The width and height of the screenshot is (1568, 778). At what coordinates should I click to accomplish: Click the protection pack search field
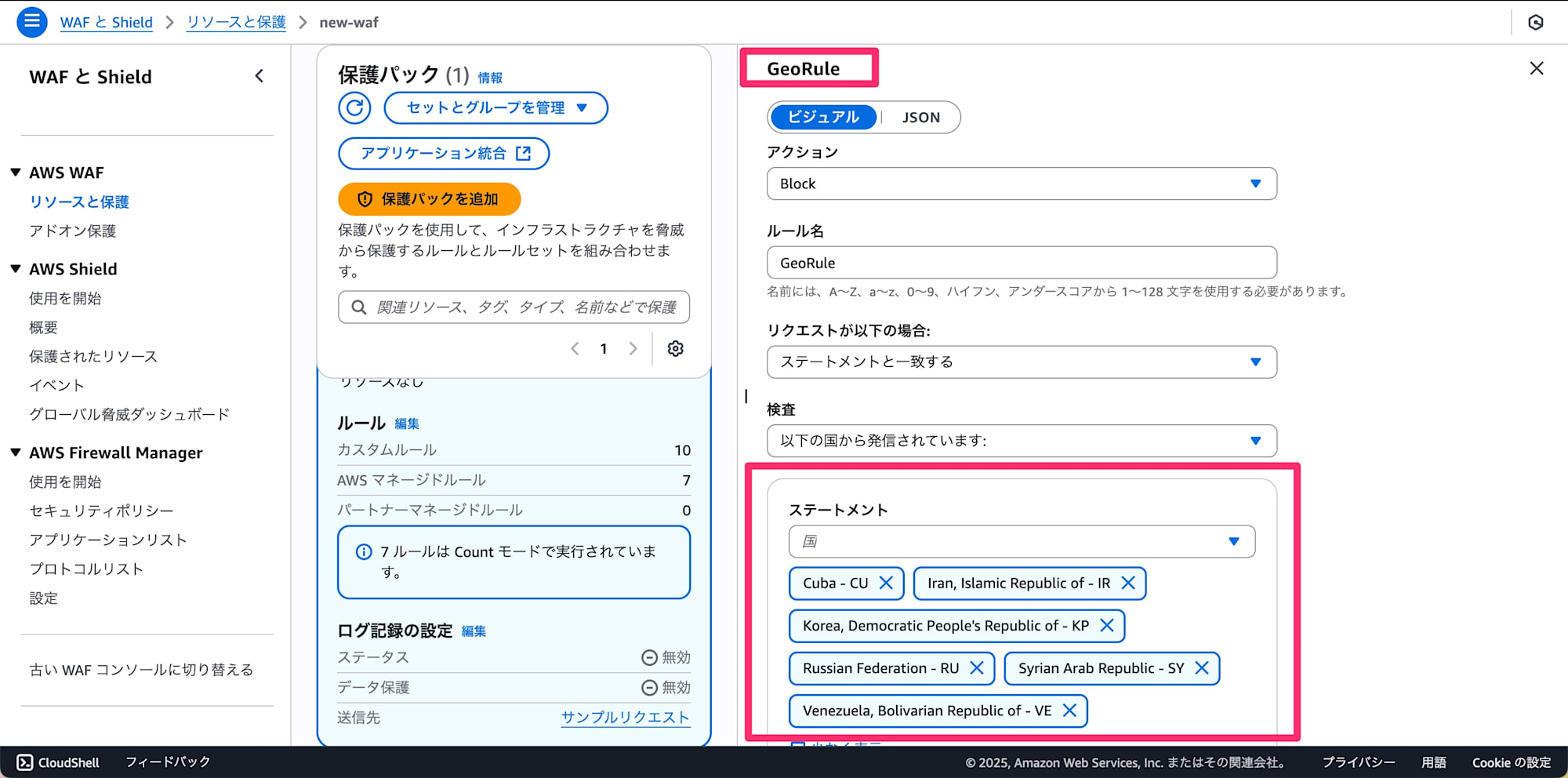pyautogui.click(x=514, y=307)
